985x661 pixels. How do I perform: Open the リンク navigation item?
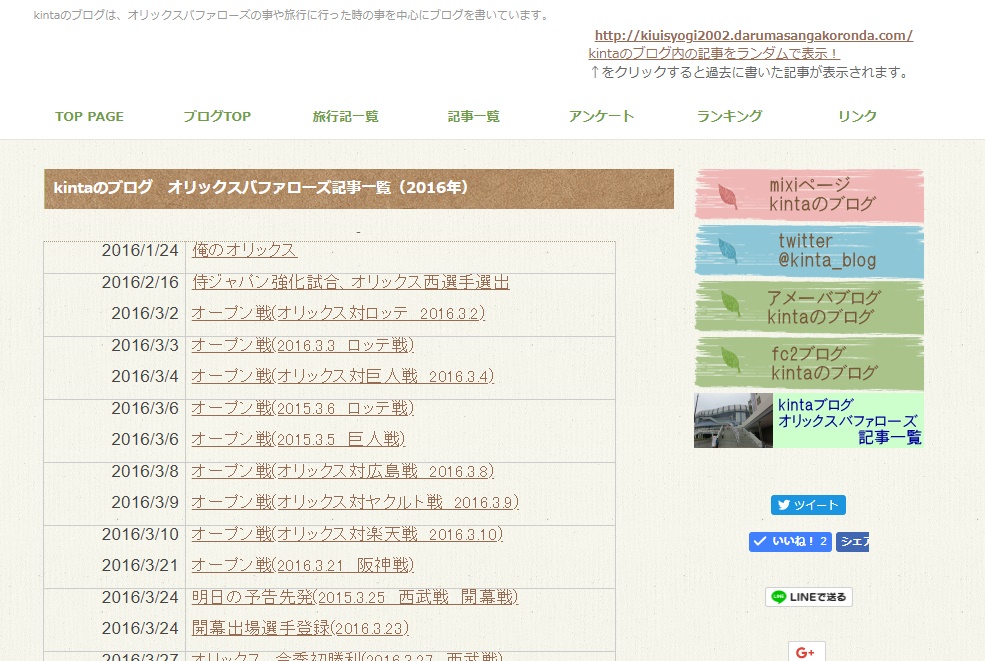pos(857,116)
